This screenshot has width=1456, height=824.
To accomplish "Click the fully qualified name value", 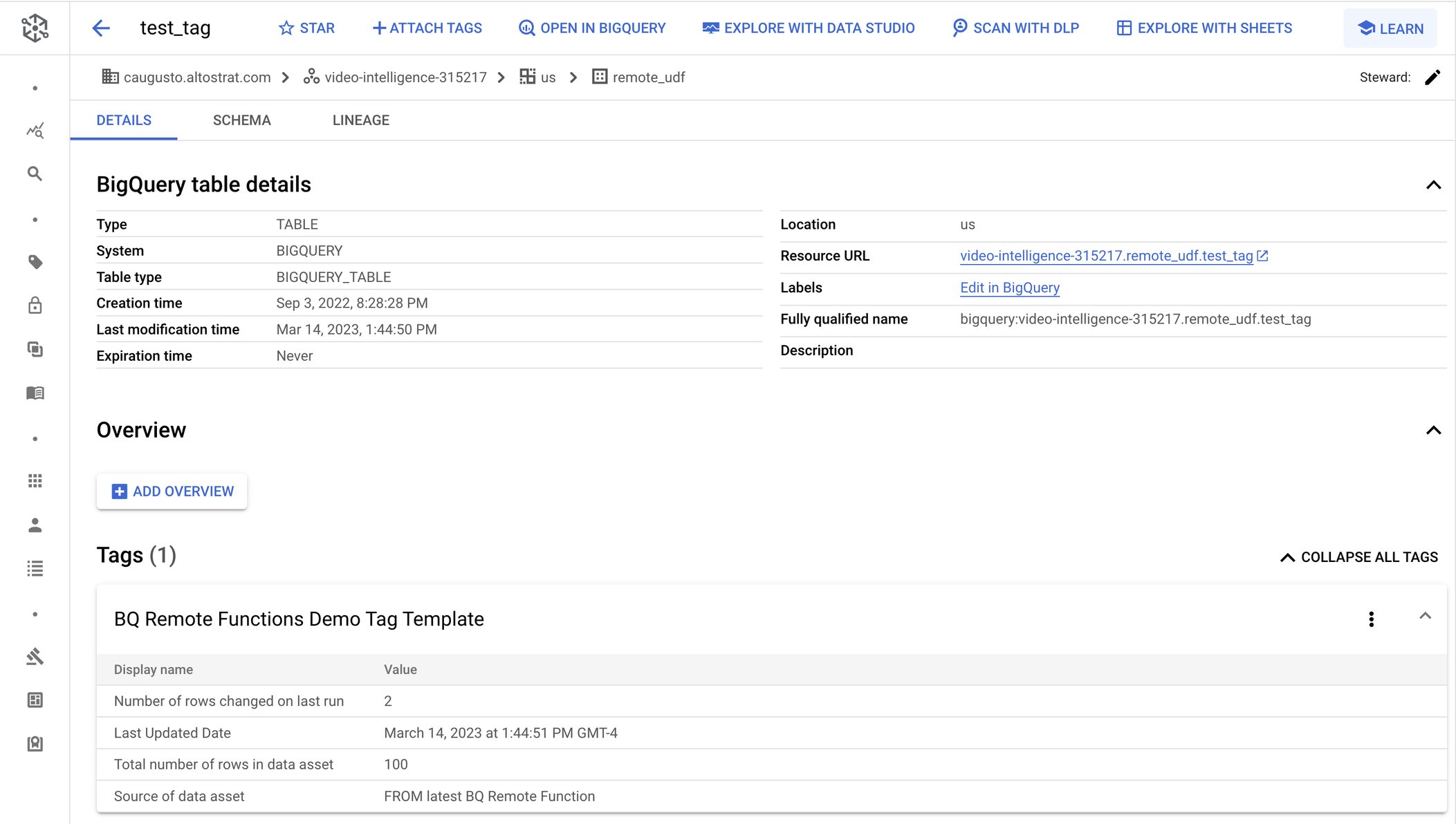I will click(x=1135, y=319).
